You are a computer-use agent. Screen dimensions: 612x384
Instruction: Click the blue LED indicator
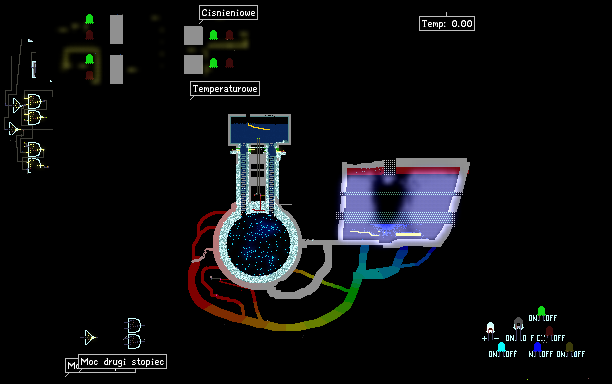point(537,347)
